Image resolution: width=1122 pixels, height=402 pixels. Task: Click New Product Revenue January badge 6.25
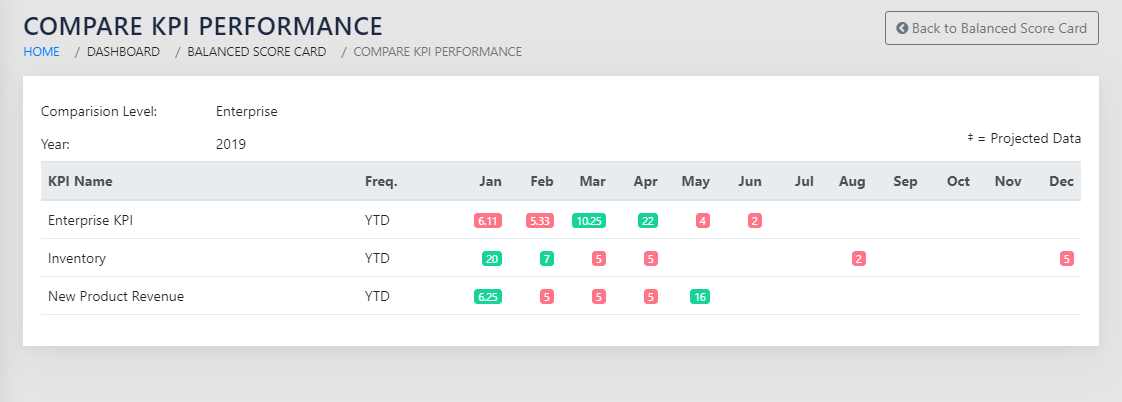click(488, 296)
